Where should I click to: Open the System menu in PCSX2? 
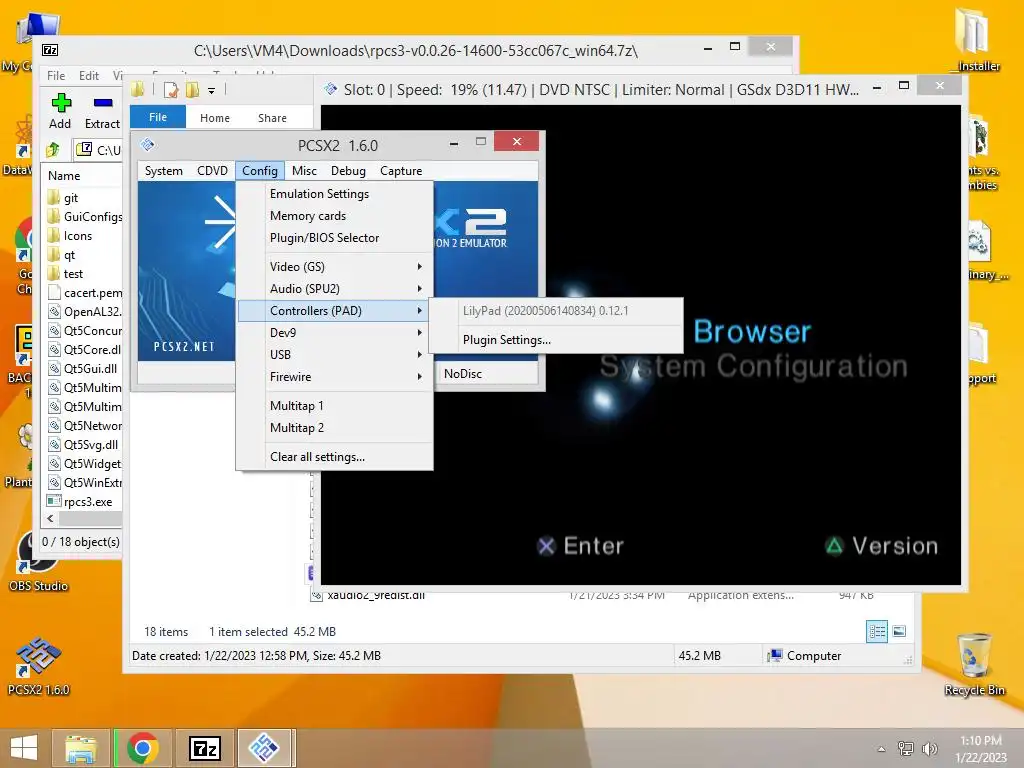point(163,170)
